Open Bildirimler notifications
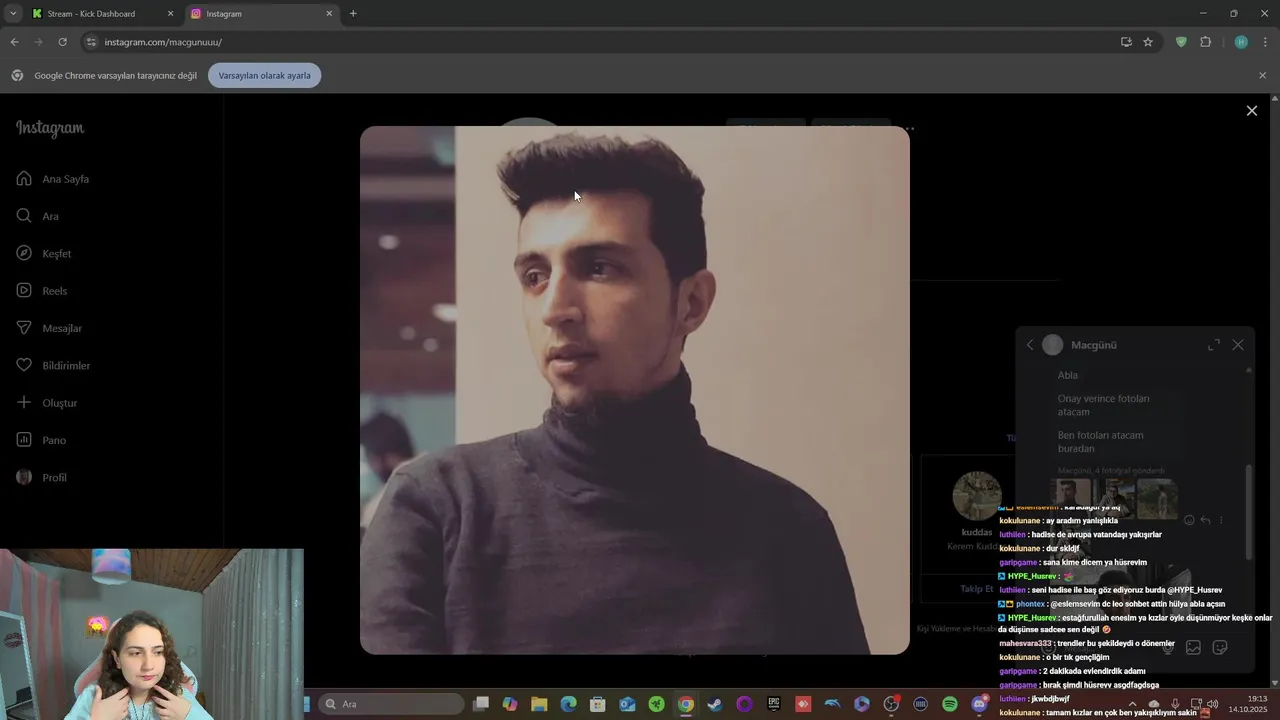The image size is (1280, 720). 53,365
